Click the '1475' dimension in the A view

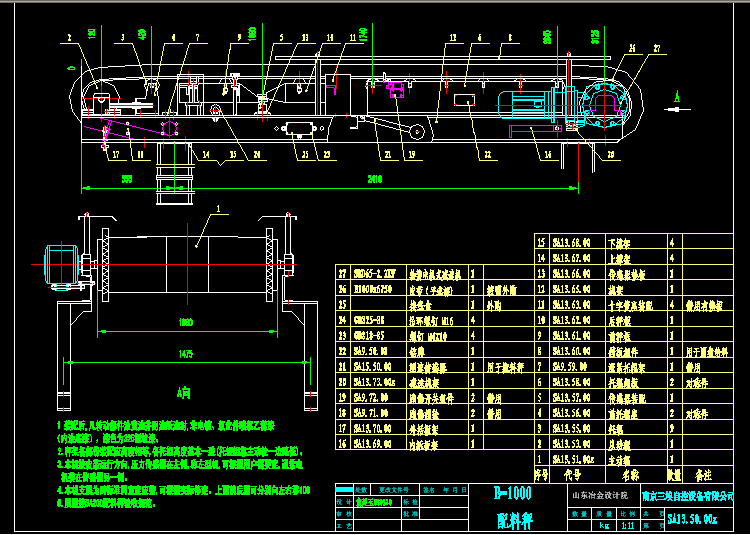[x=187, y=354]
